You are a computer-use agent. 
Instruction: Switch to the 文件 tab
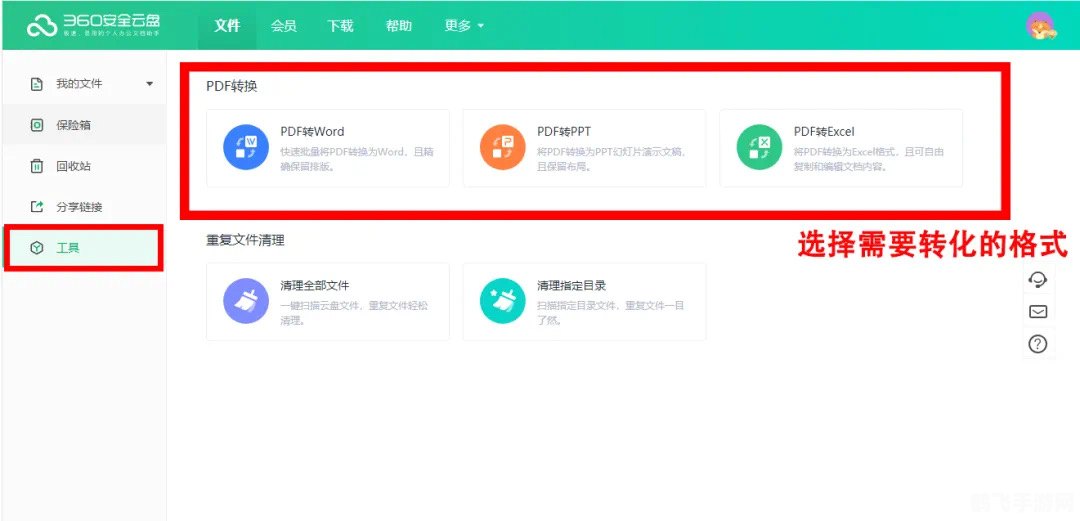point(227,25)
